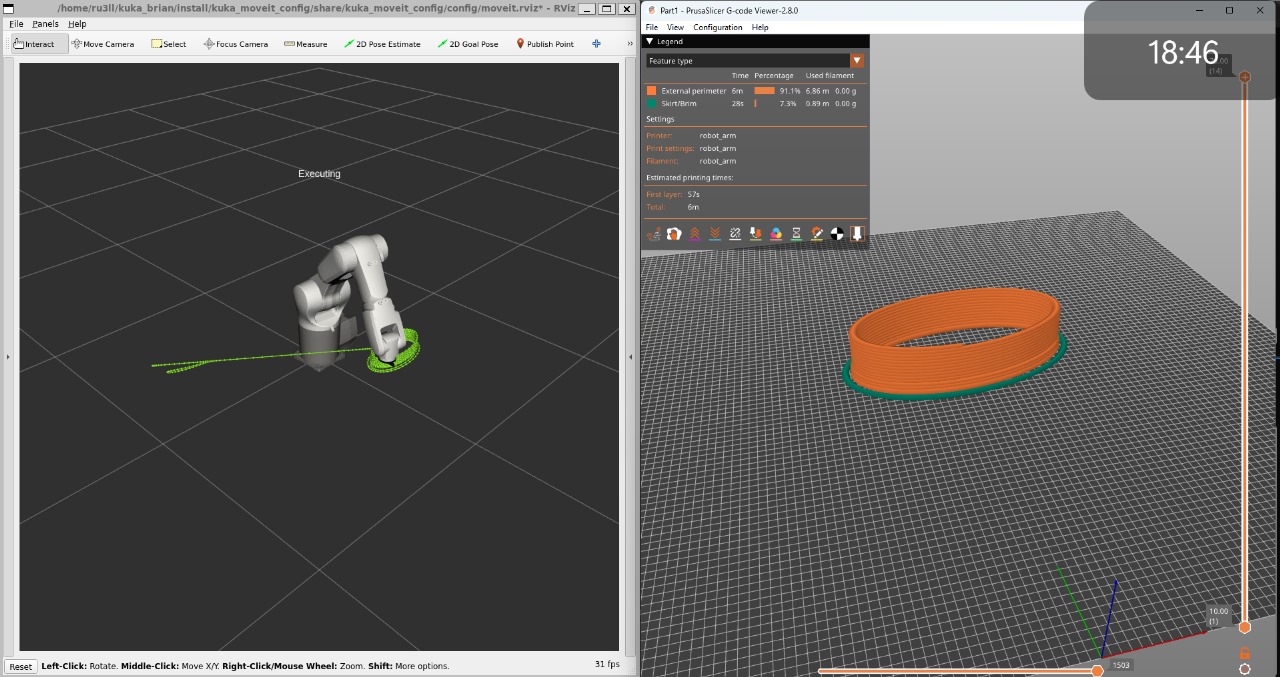Toggle seams visibility icon
The image size is (1280, 677).
[x=735, y=234]
